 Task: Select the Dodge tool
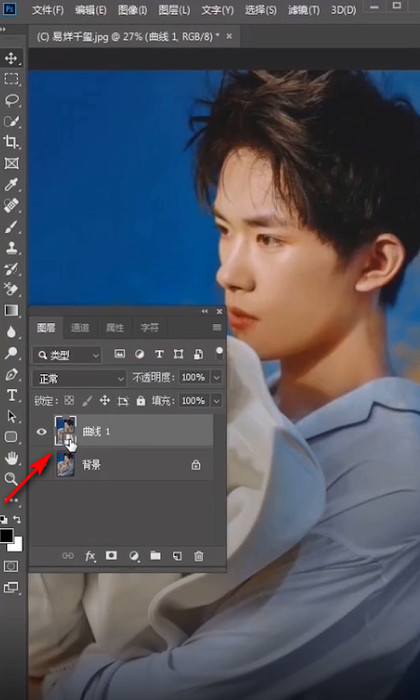(11, 353)
